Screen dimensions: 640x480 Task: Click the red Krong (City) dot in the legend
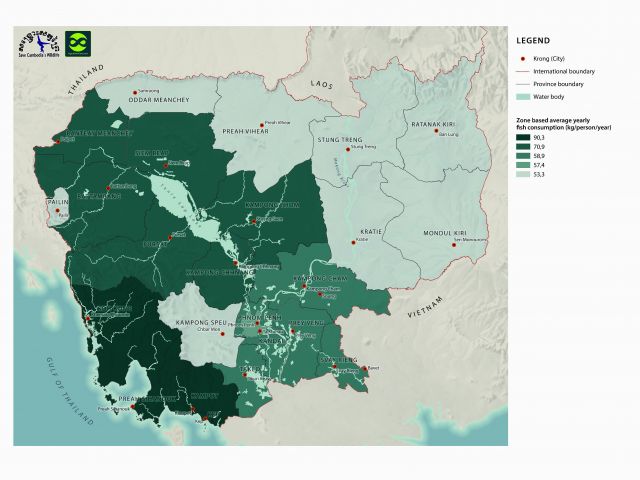click(x=523, y=59)
